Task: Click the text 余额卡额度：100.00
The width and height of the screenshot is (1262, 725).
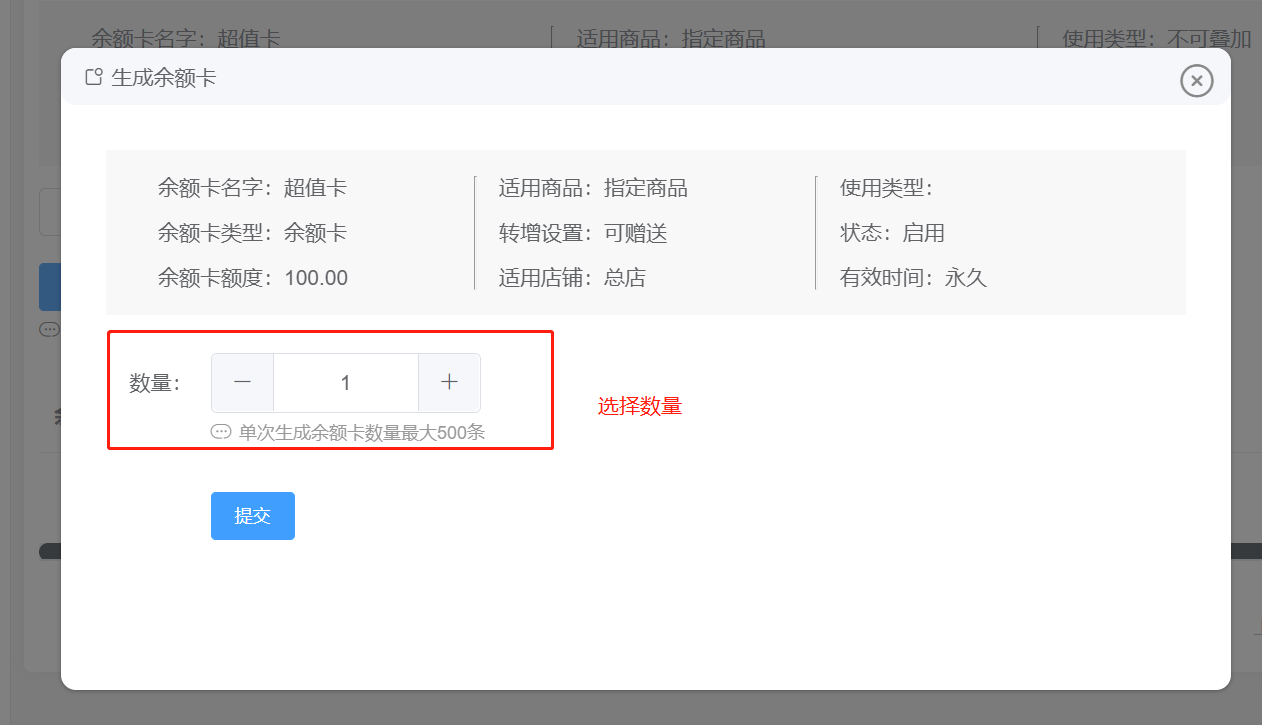Action: (253, 278)
